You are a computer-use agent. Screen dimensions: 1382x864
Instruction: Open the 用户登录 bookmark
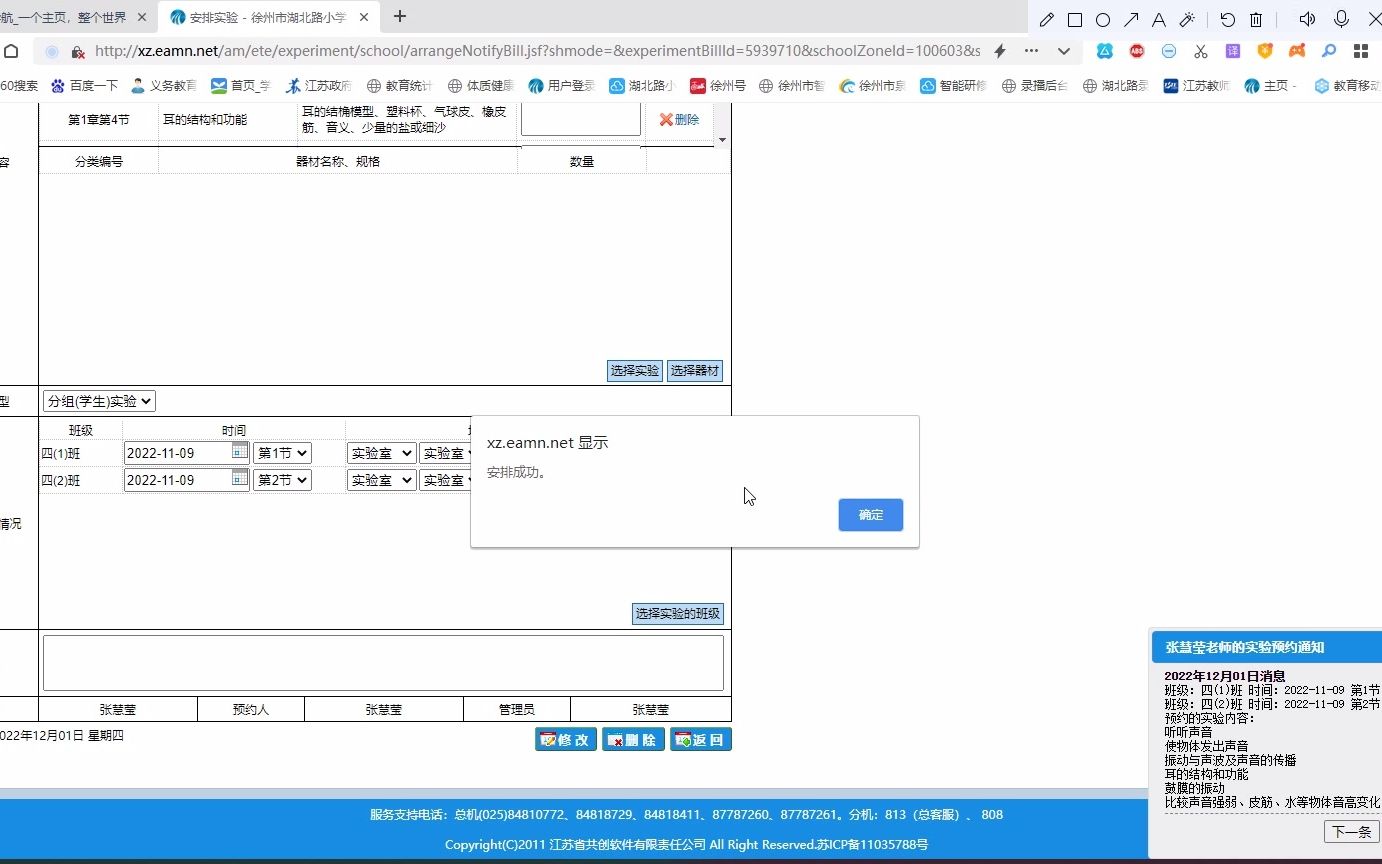click(562, 86)
